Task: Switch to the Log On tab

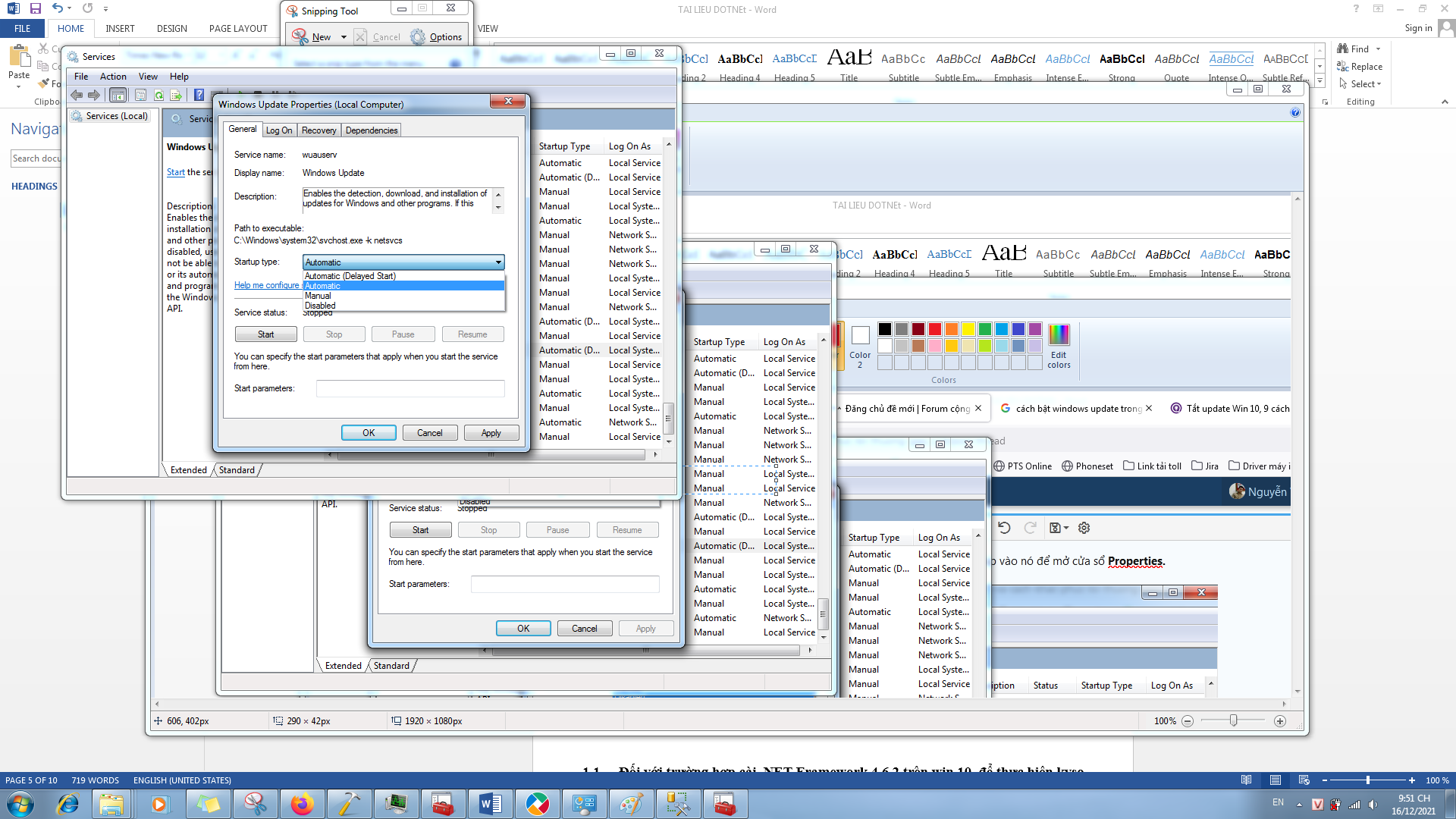Action: pos(279,130)
